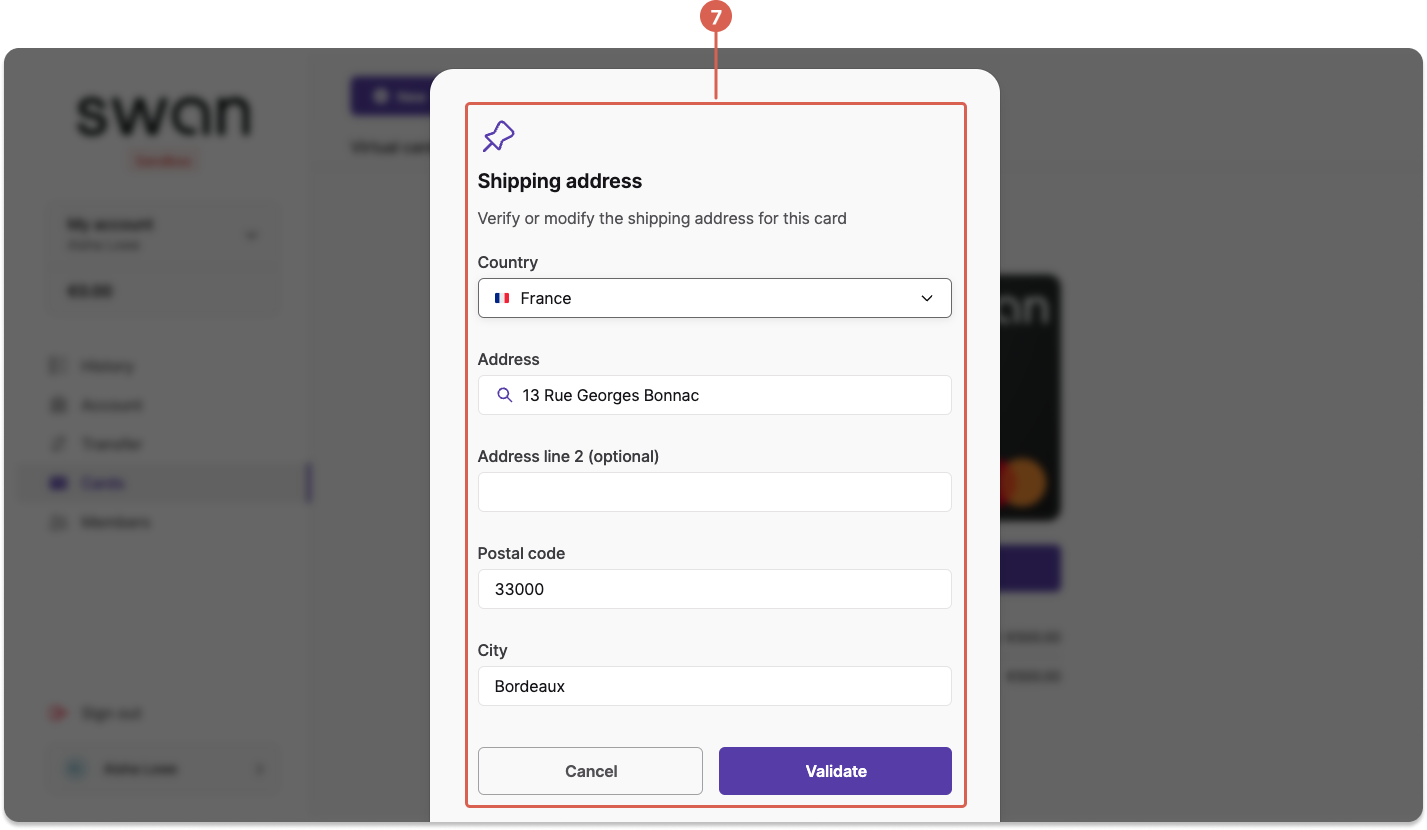This screenshot has height=830, width=1427.
Task: Click the Transfer icon in the sidebar
Action: (58, 444)
